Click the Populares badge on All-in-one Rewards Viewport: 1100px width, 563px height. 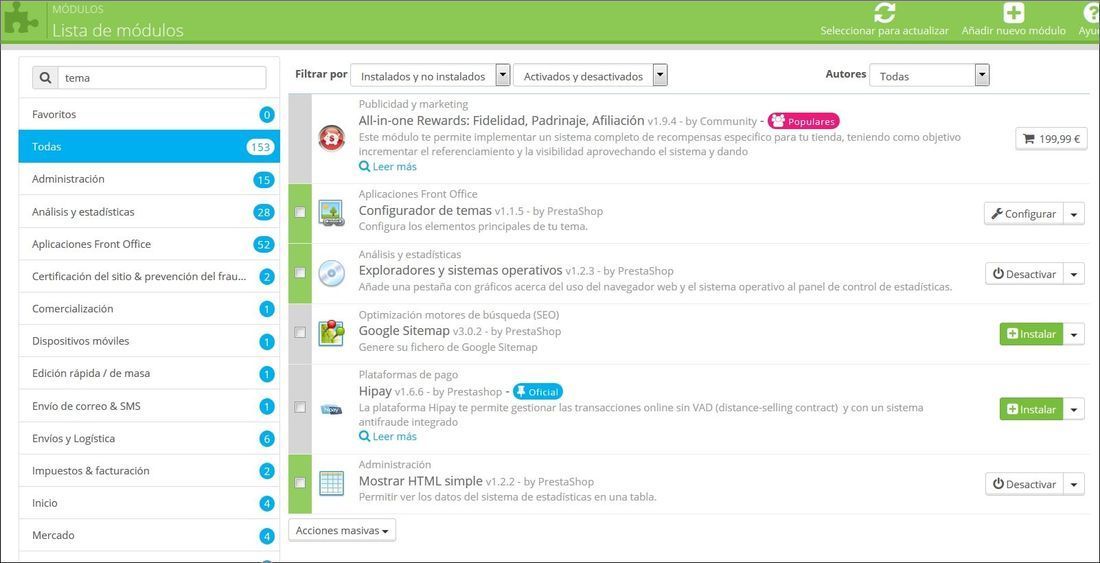coord(803,121)
